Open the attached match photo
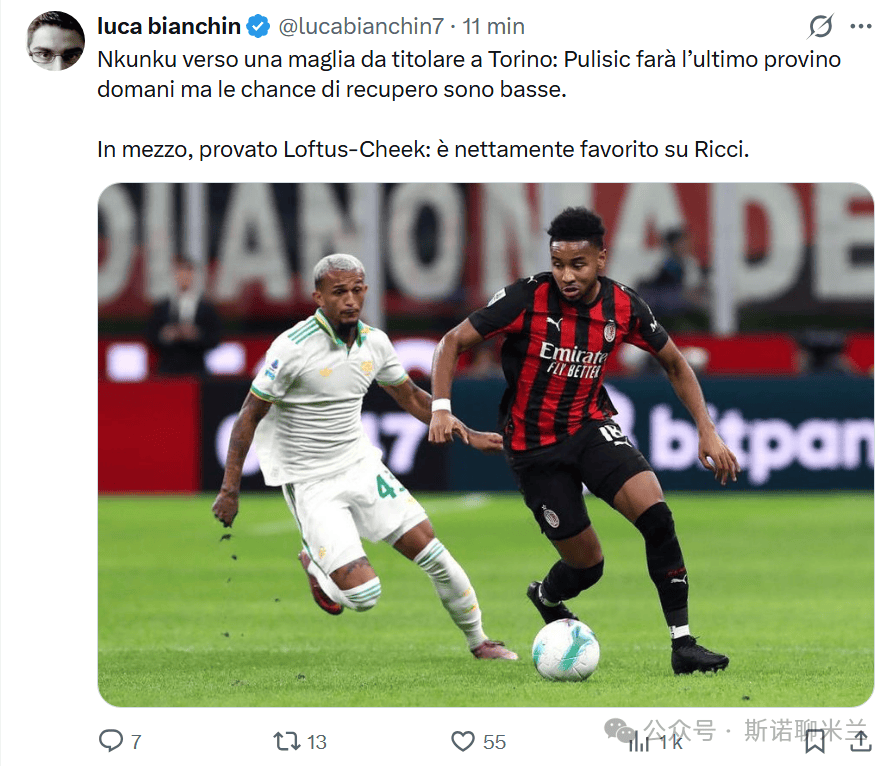The image size is (896, 766). point(486,445)
